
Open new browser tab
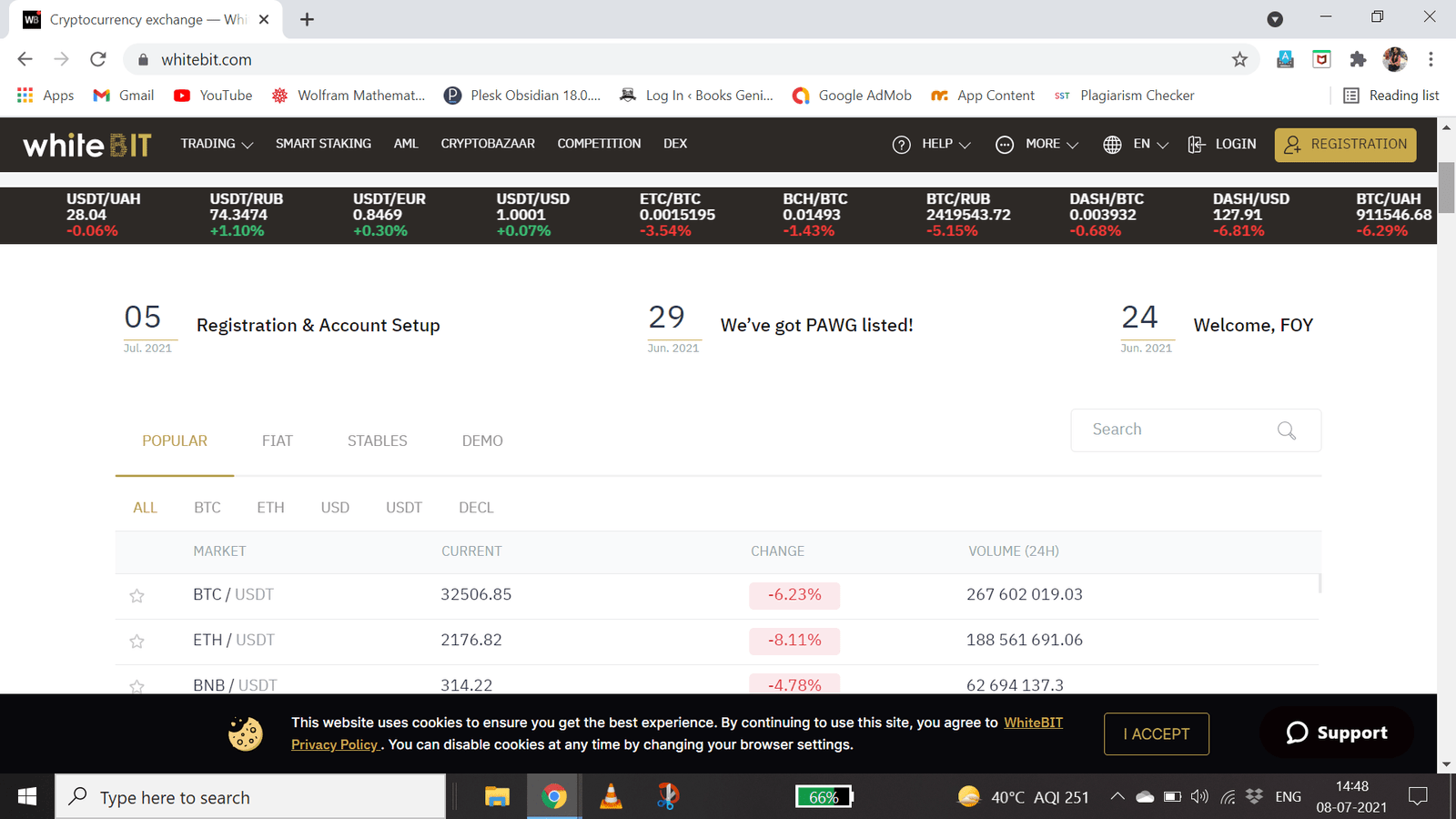coord(307,19)
